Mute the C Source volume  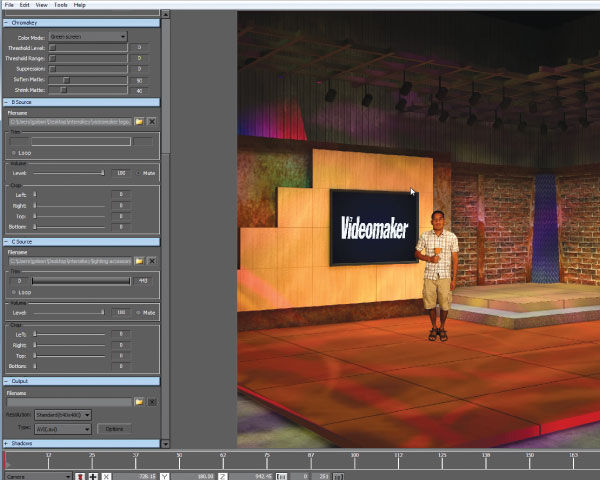point(139,313)
